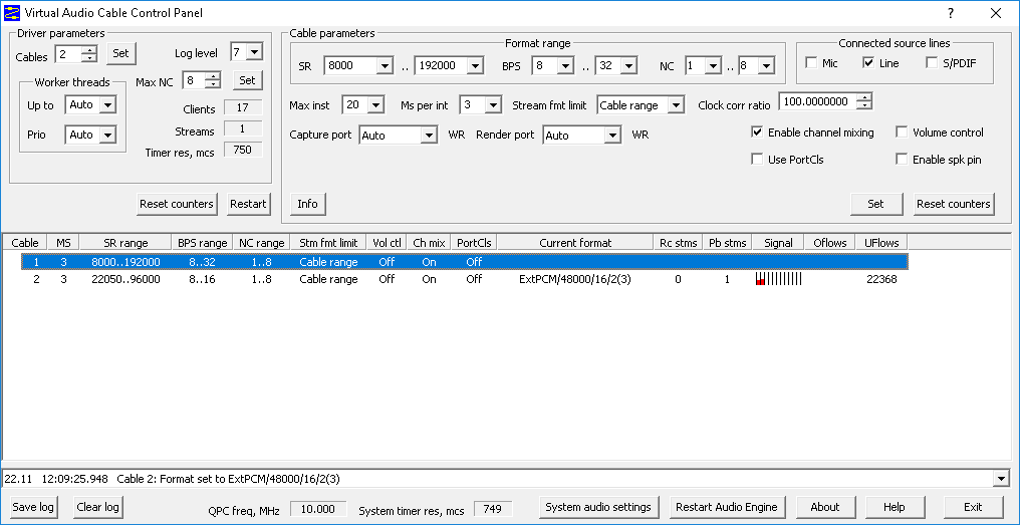Check the Use PortCls option
This screenshot has width=1020, height=525.
(757, 159)
